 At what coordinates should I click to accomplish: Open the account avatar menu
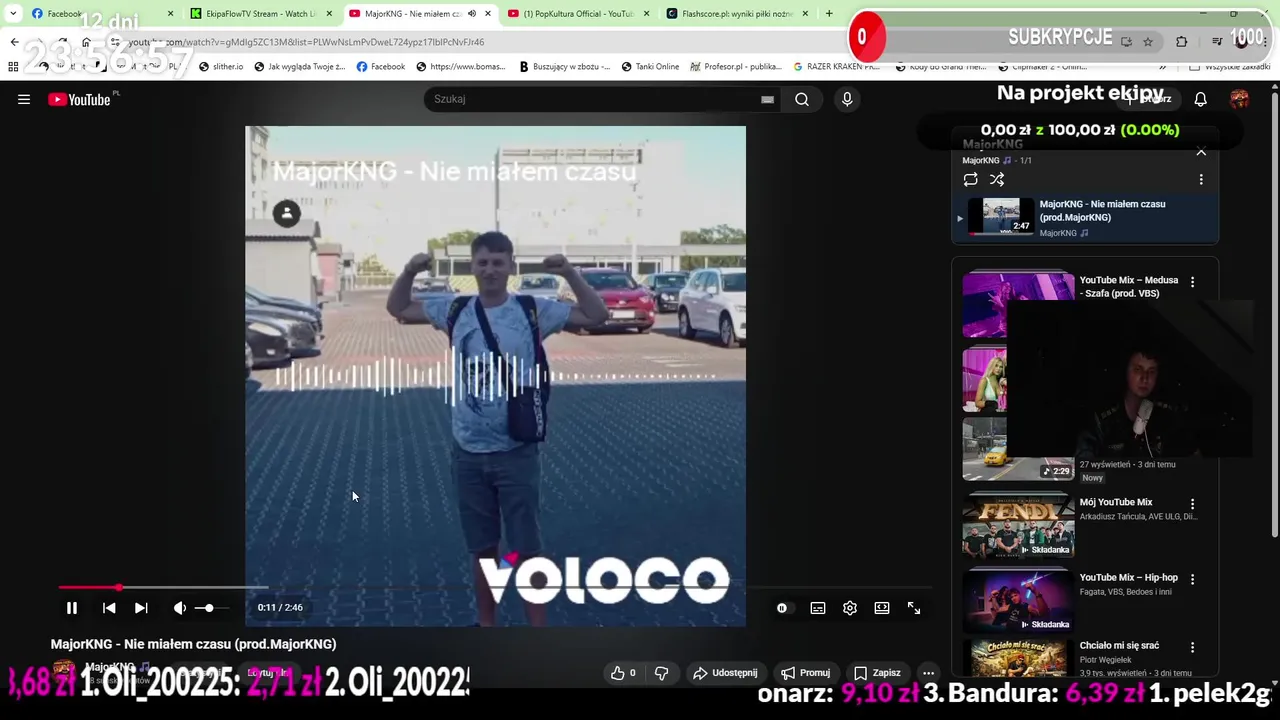1240,99
